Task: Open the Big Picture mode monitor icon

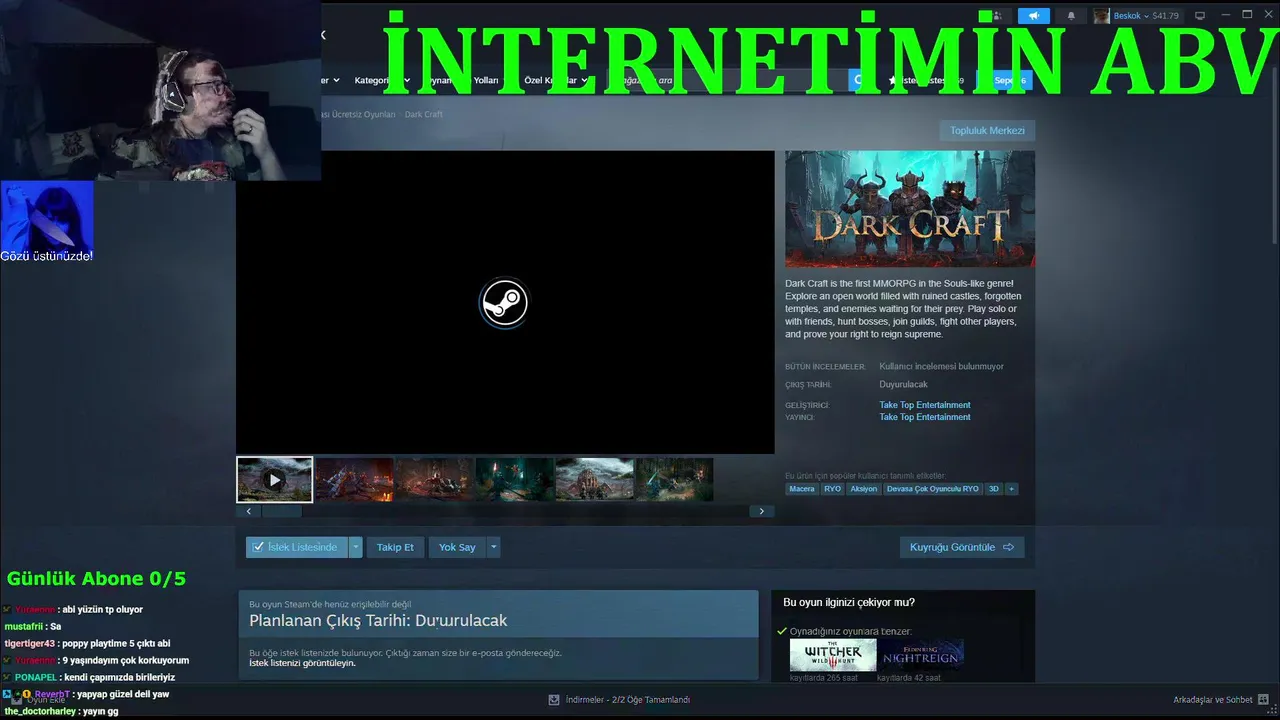Action: pyautogui.click(x=1200, y=15)
